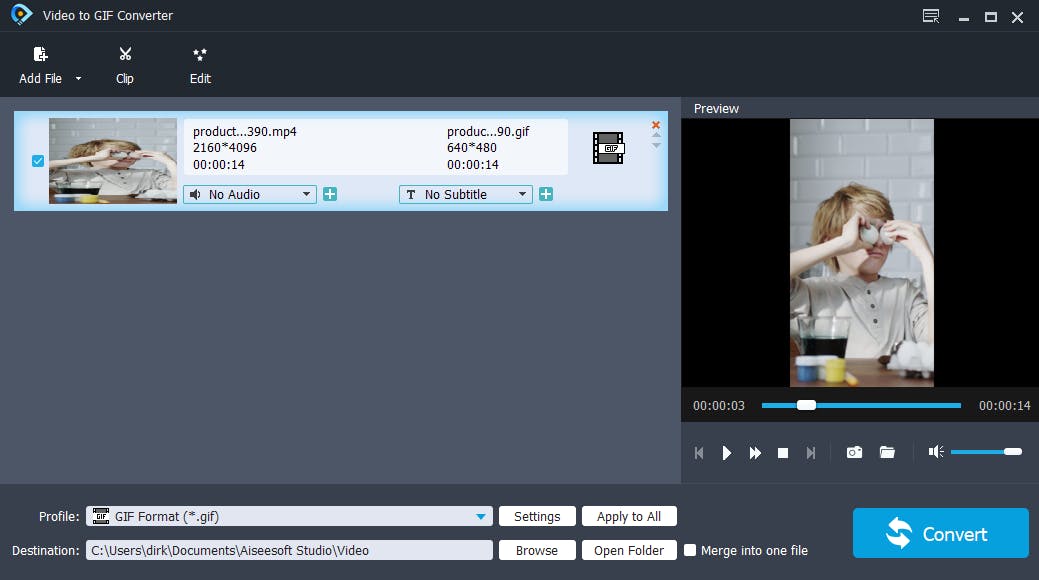Viewport: 1039px width, 580px height.
Task: Click the output resolution 640*480
Action: coord(472,148)
